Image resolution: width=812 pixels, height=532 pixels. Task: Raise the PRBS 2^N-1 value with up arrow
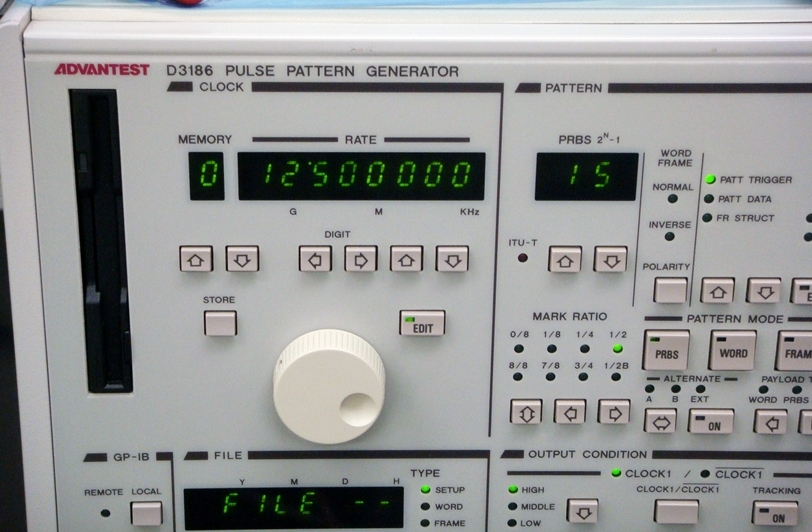point(565,260)
